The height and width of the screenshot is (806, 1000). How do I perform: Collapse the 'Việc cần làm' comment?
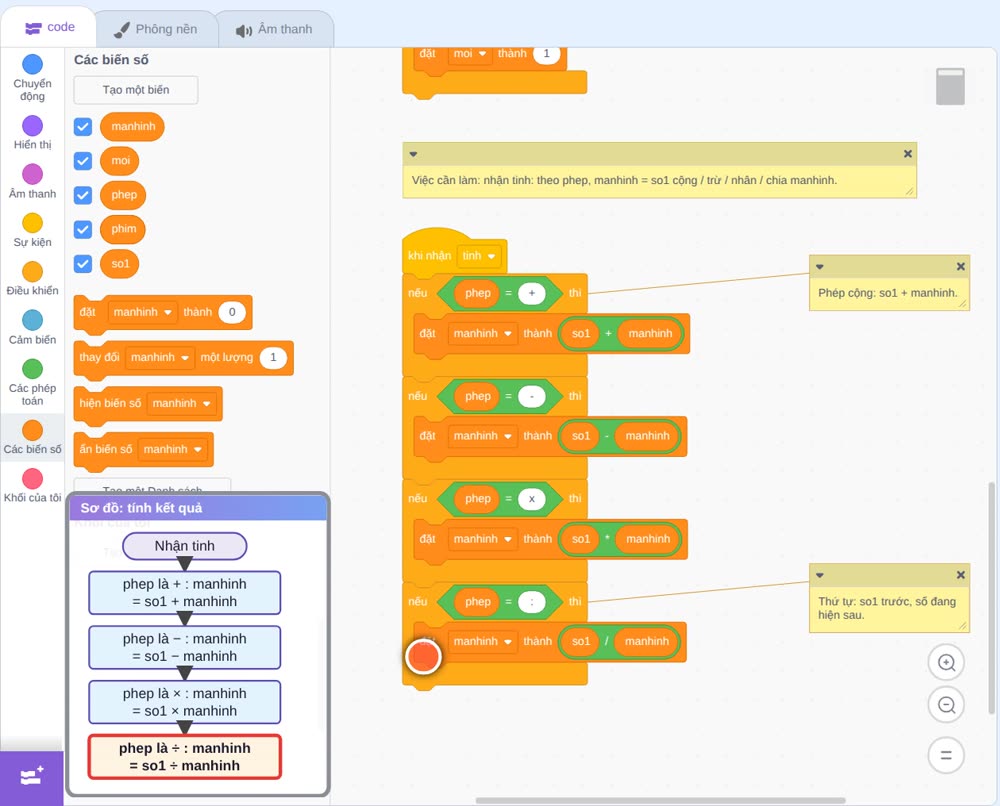[x=413, y=154]
